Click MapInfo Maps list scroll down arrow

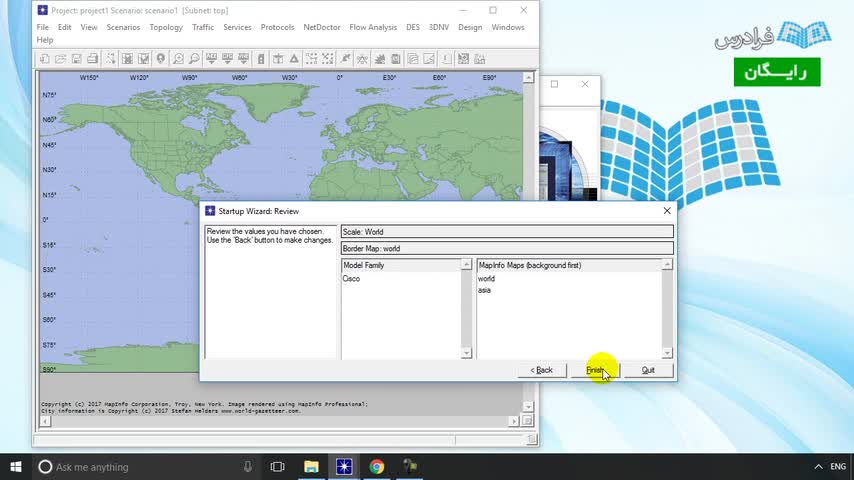667,353
